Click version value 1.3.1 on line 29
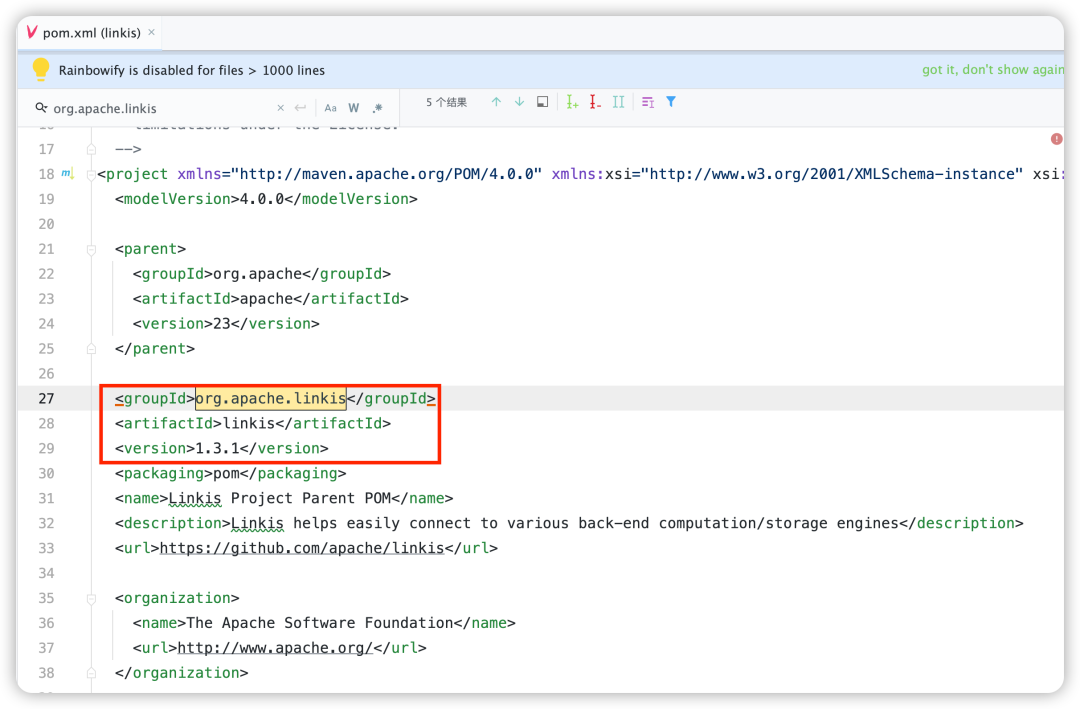The image size is (1080, 709). point(218,449)
